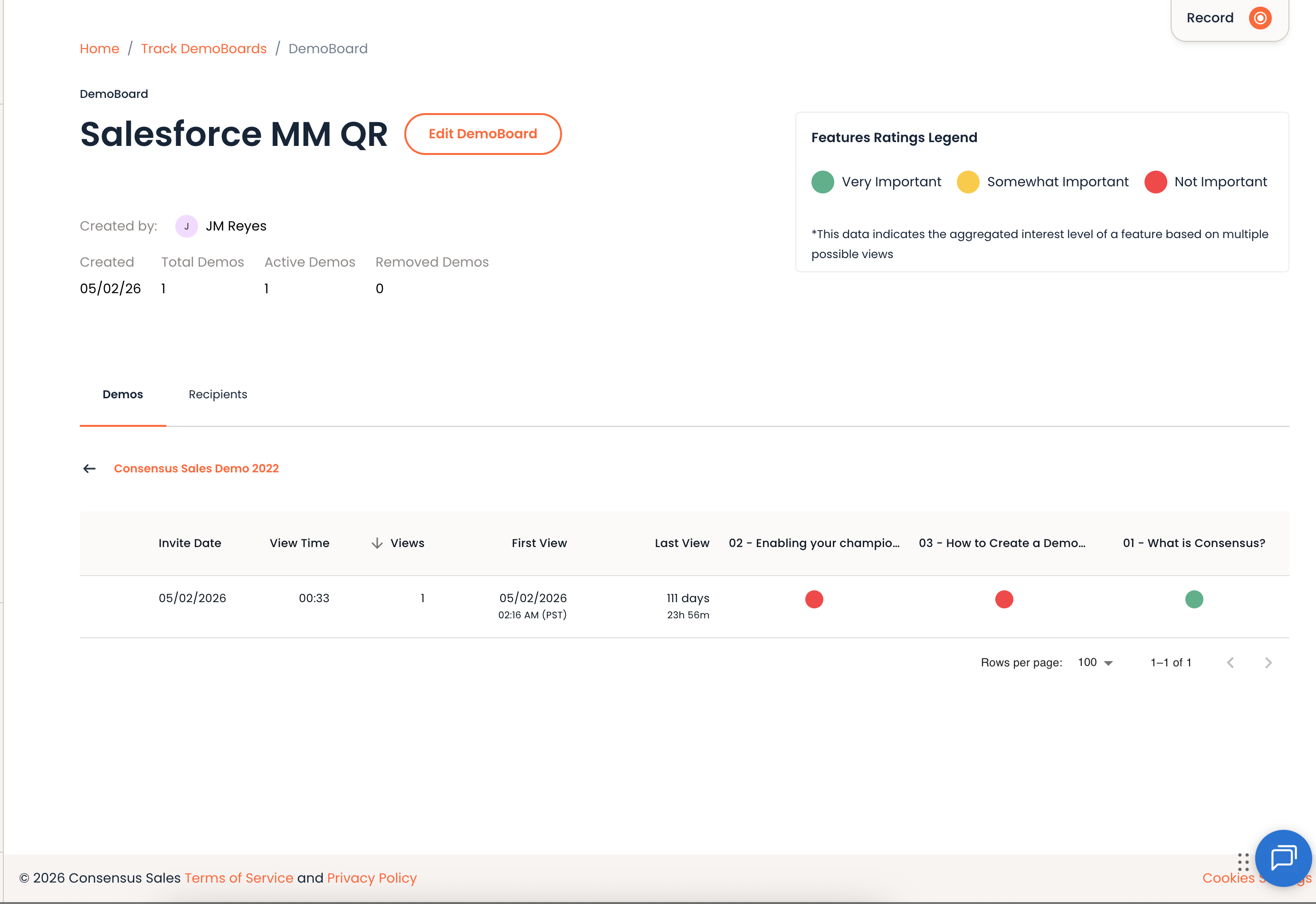This screenshot has width=1316, height=904.
Task: Click the red rating dot under 03 - How to Create a Demo…
Action: click(1004, 599)
